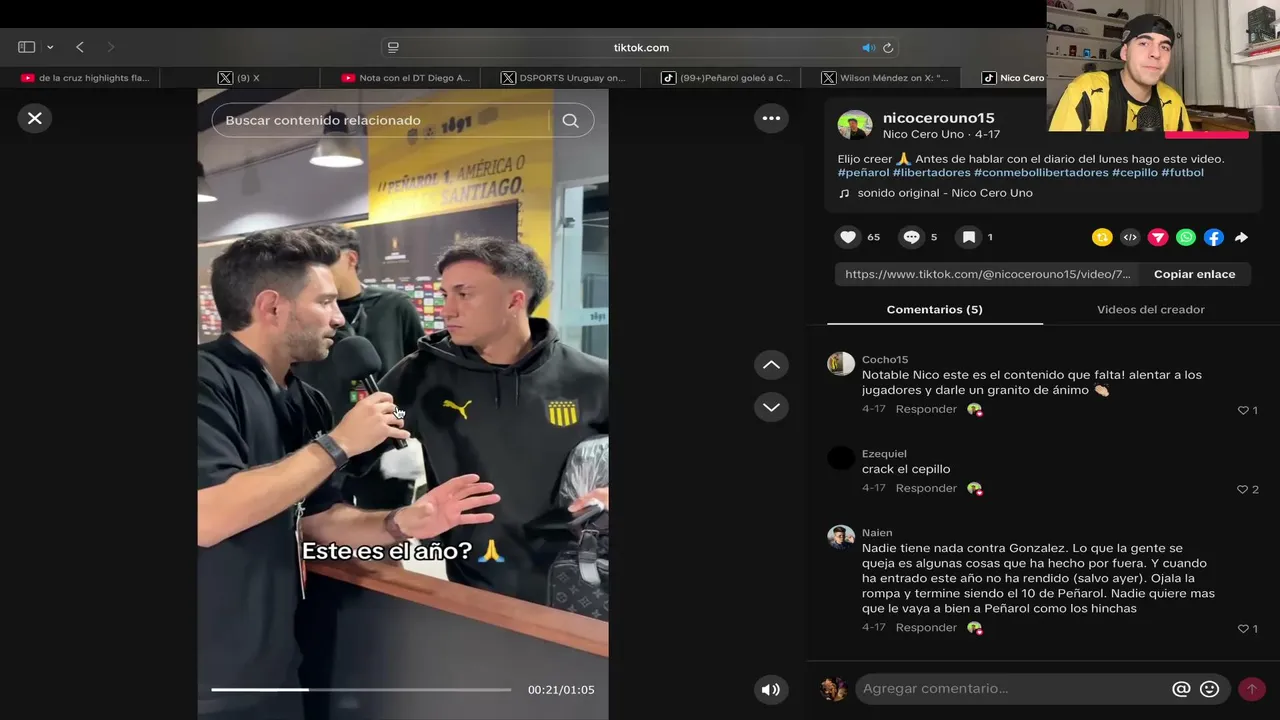Like the video with heart icon

click(848, 237)
